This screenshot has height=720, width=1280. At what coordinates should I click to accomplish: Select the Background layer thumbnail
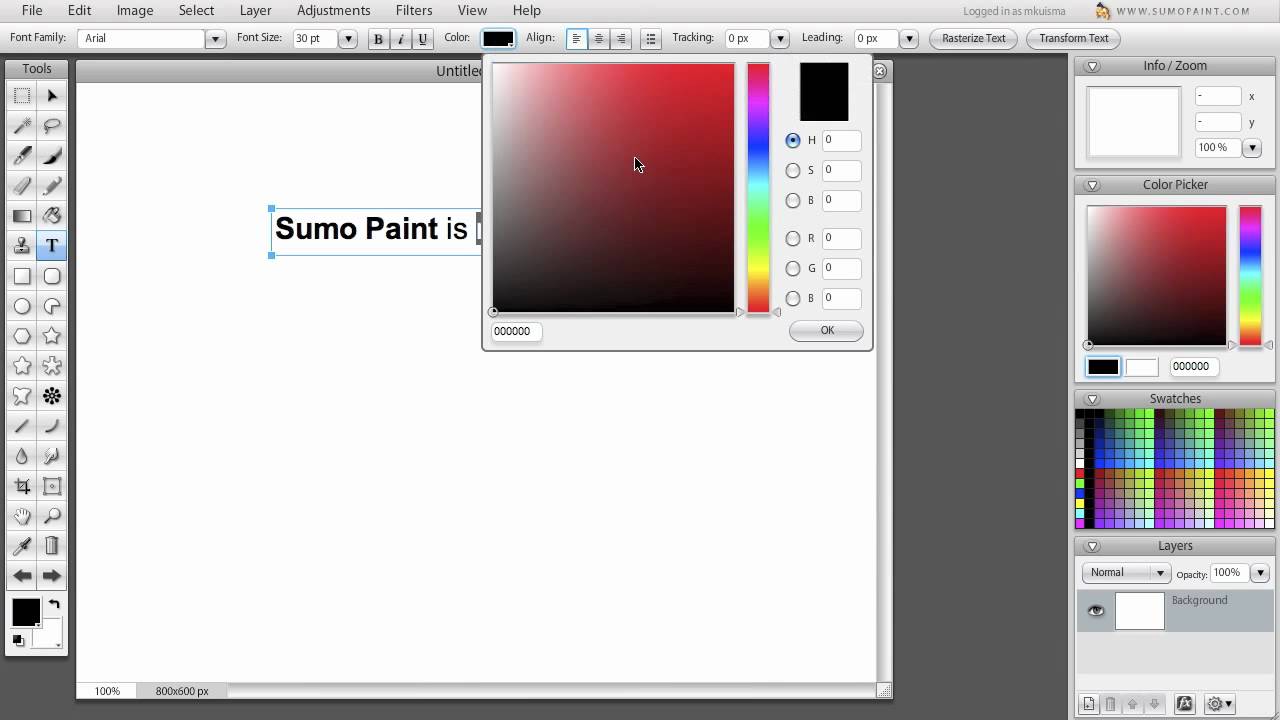(1140, 611)
